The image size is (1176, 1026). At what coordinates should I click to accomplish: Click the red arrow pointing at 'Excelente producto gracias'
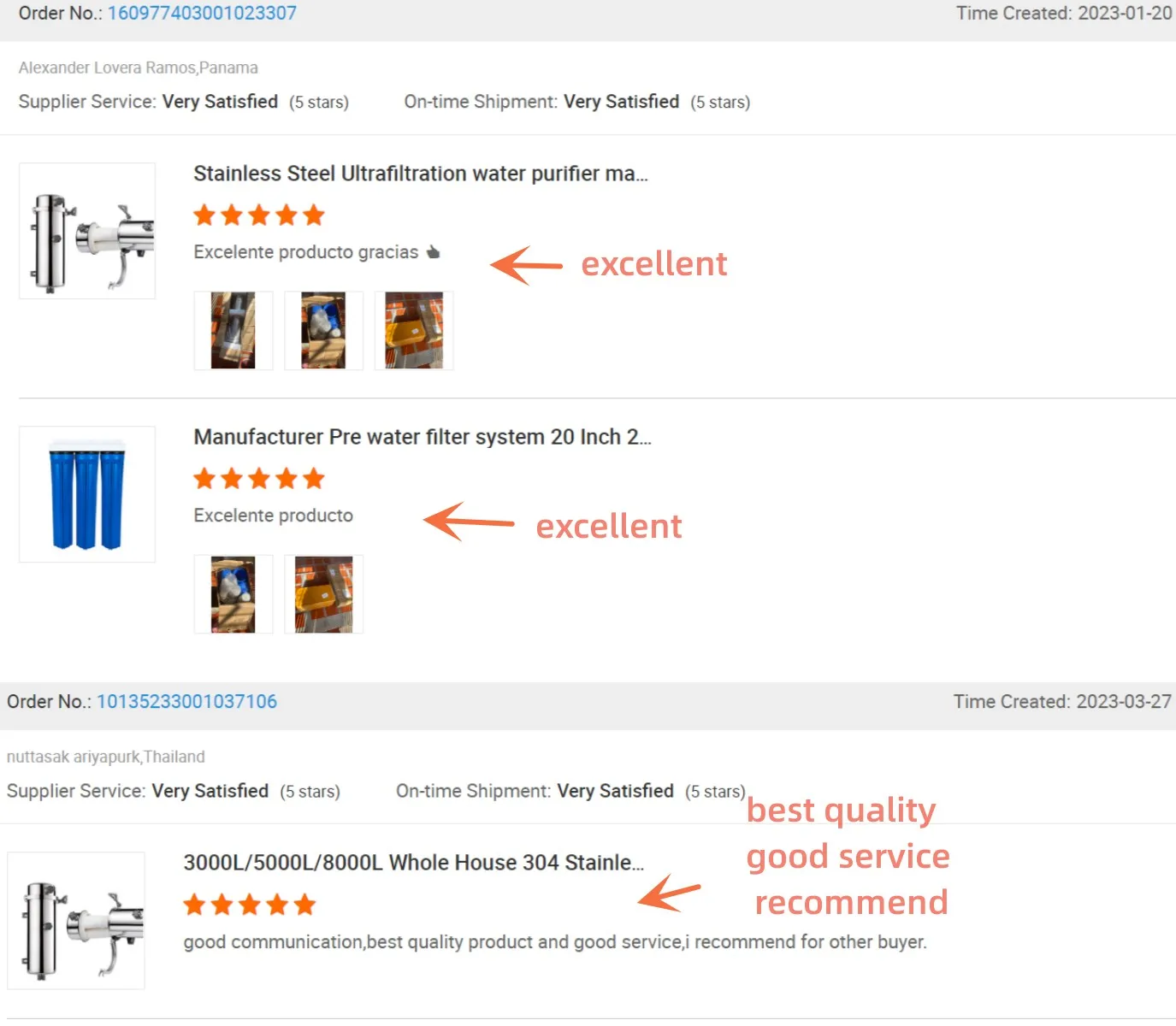[x=526, y=265]
